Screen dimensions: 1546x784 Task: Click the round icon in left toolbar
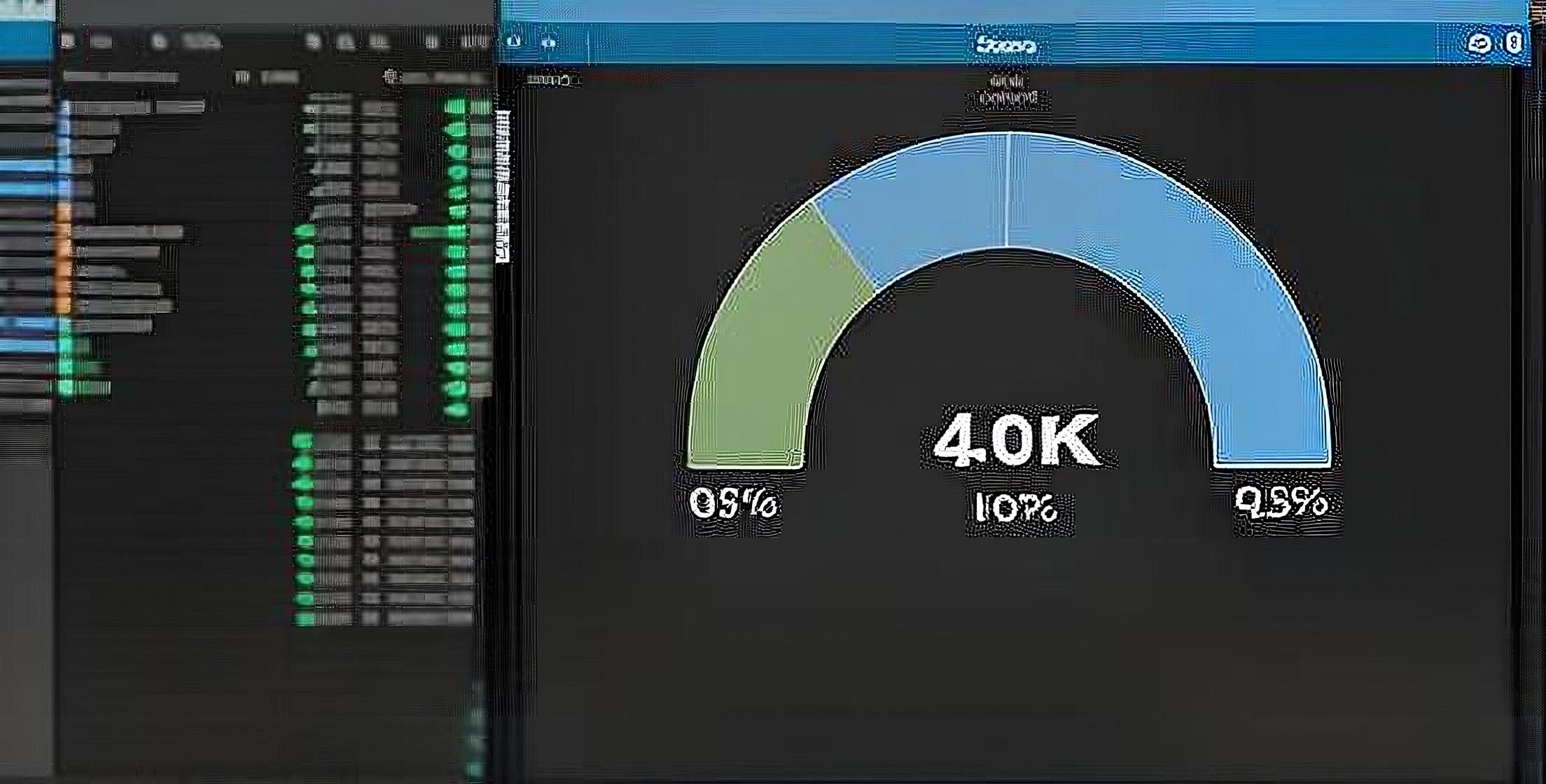[160, 42]
